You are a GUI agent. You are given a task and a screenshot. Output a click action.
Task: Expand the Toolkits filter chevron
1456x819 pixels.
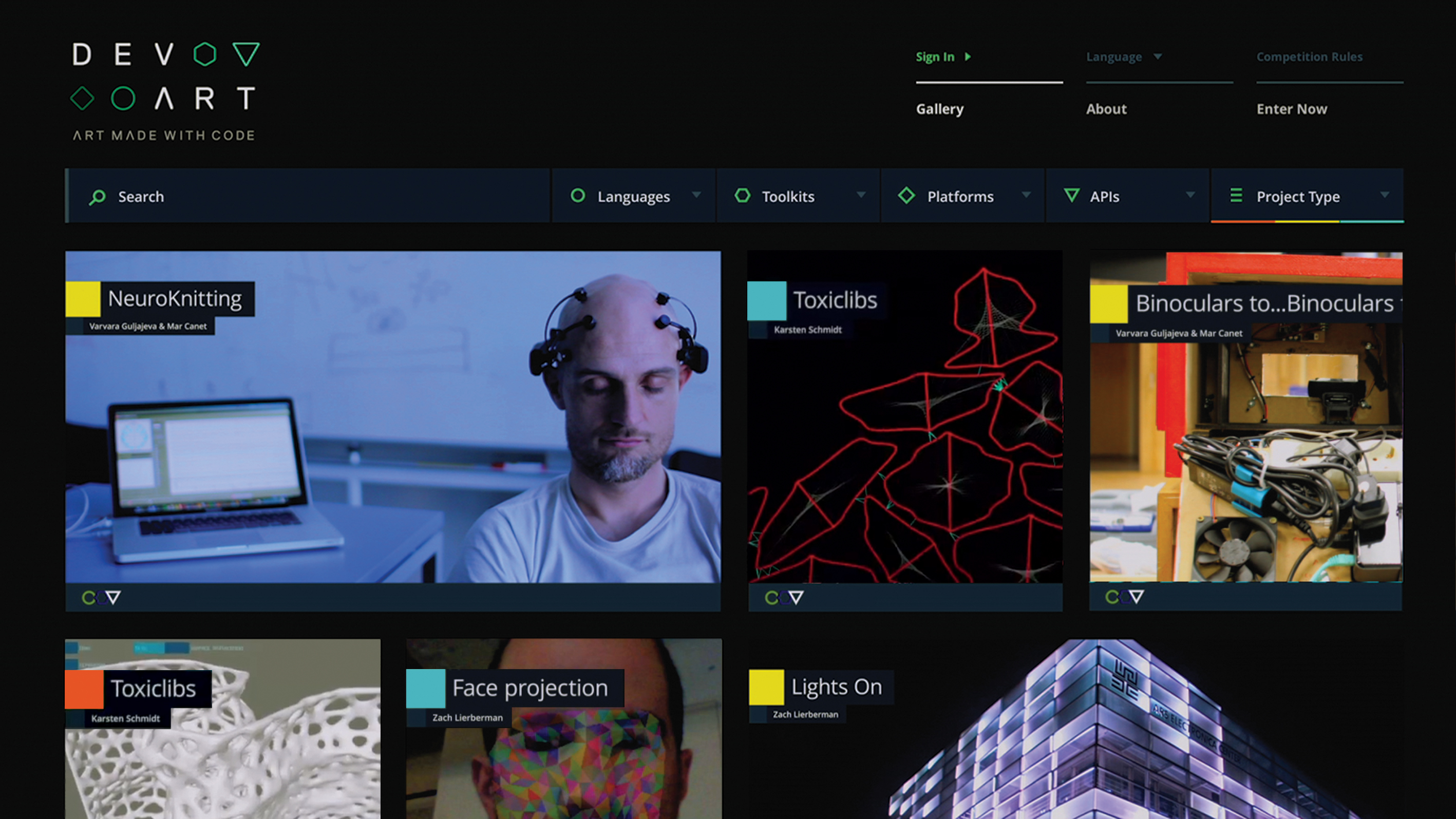tap(861, 195)
